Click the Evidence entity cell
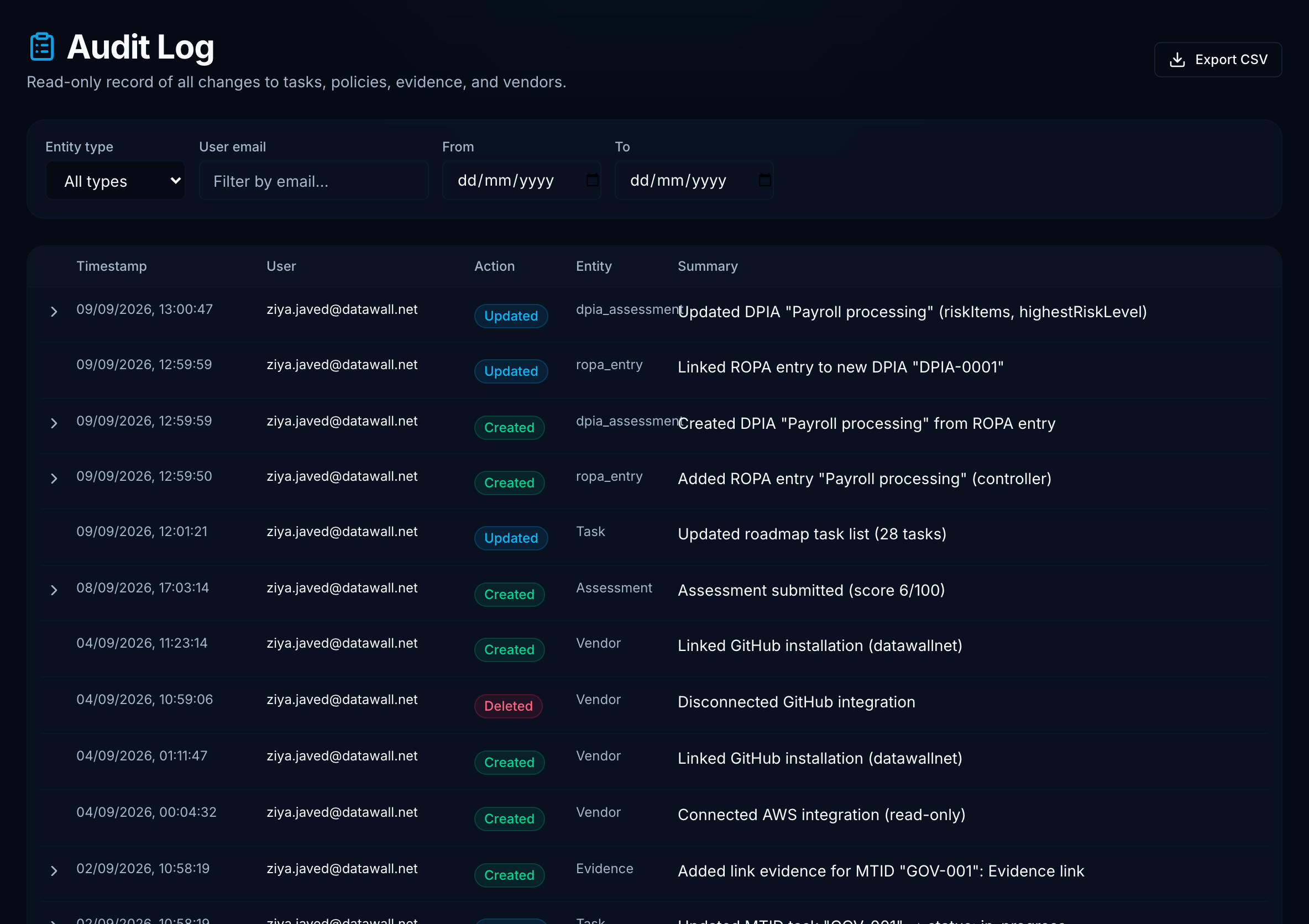This screenshot has height=924, width=1309. click(604, 869)
